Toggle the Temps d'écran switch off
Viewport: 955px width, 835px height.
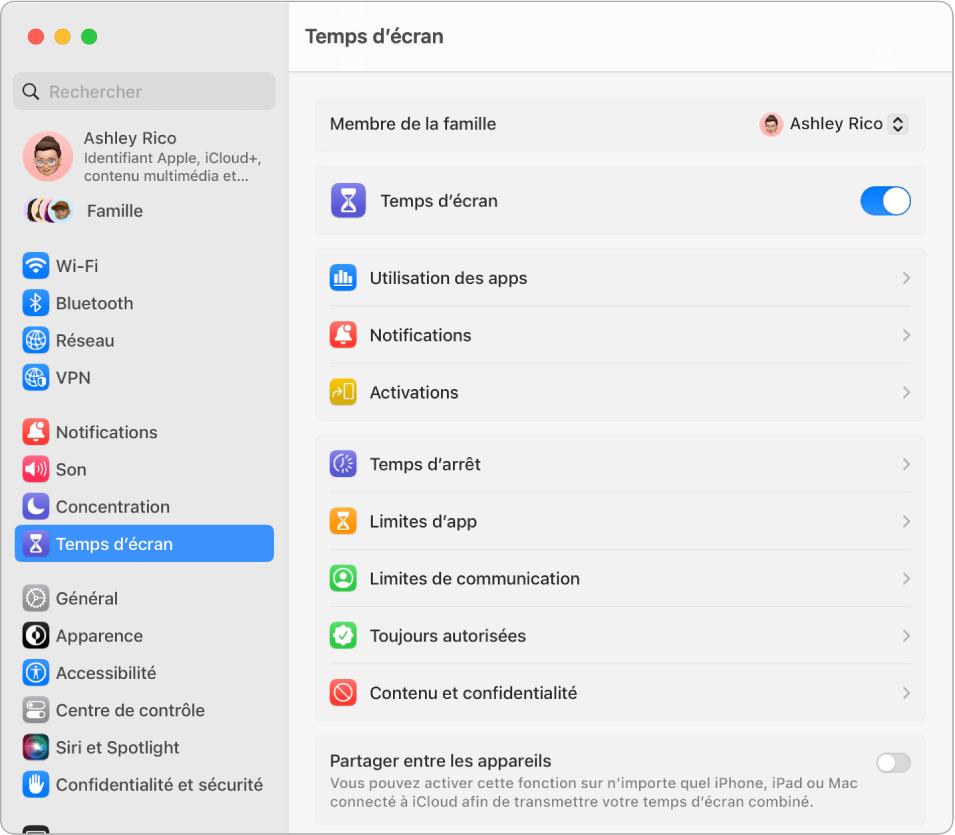coord(884,200)
